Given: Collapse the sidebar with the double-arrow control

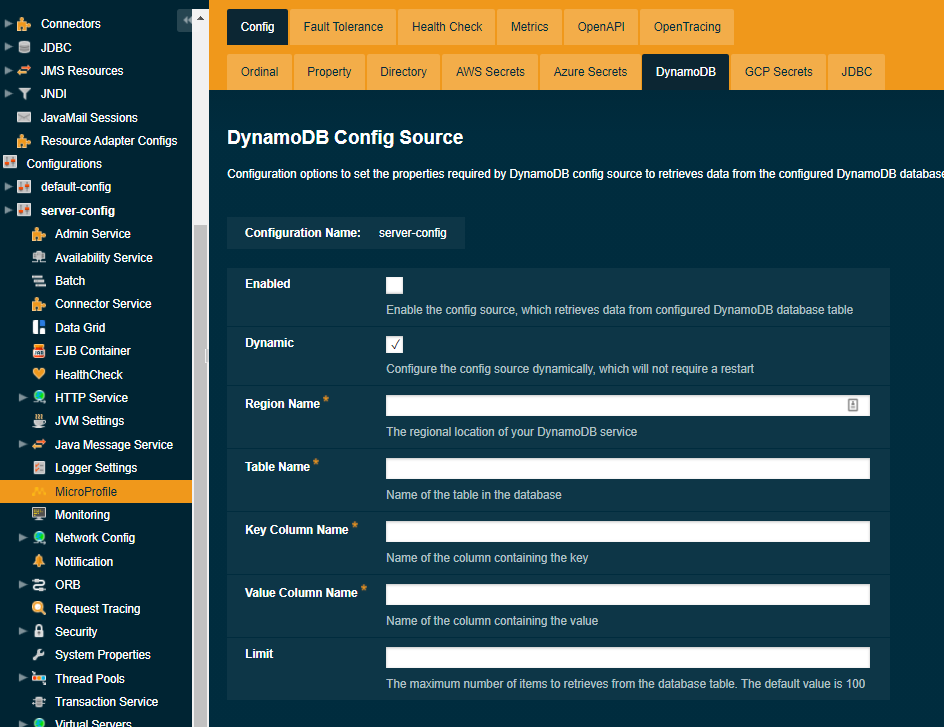Looking at the screenshot, I should (188, 19).
